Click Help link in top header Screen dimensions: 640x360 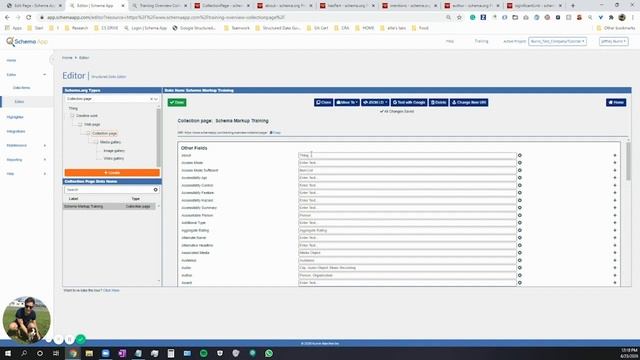[450, 41]
